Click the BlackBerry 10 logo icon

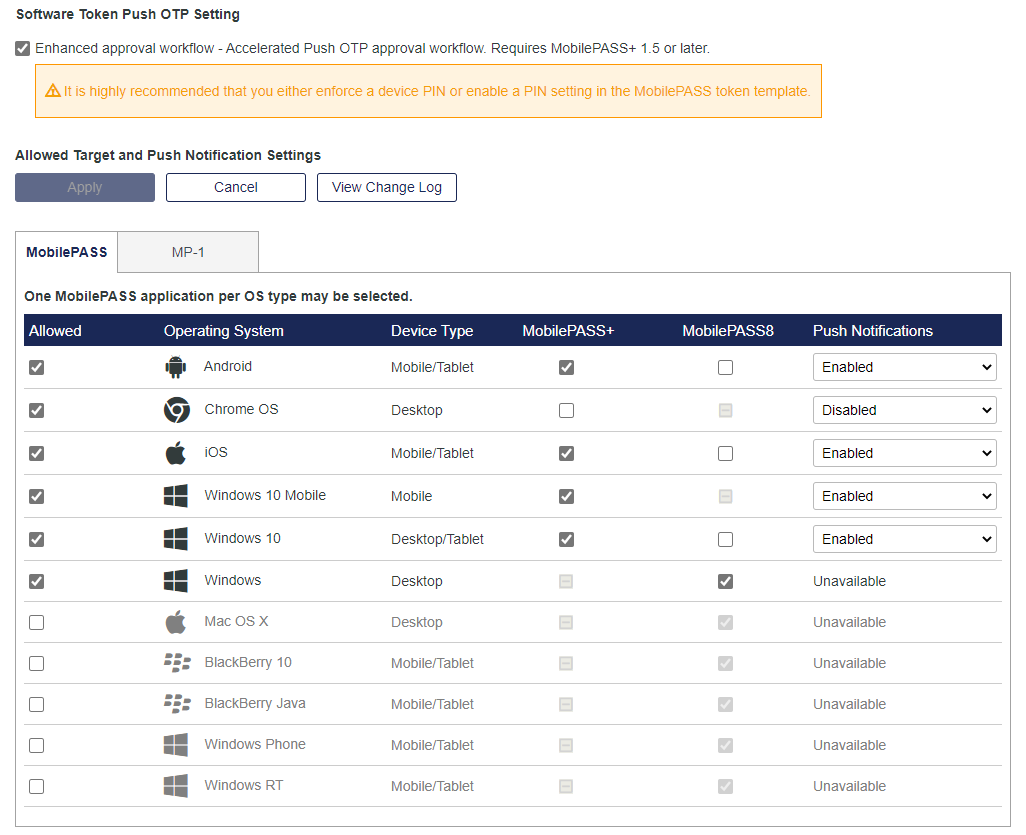[x=176, y=663]
